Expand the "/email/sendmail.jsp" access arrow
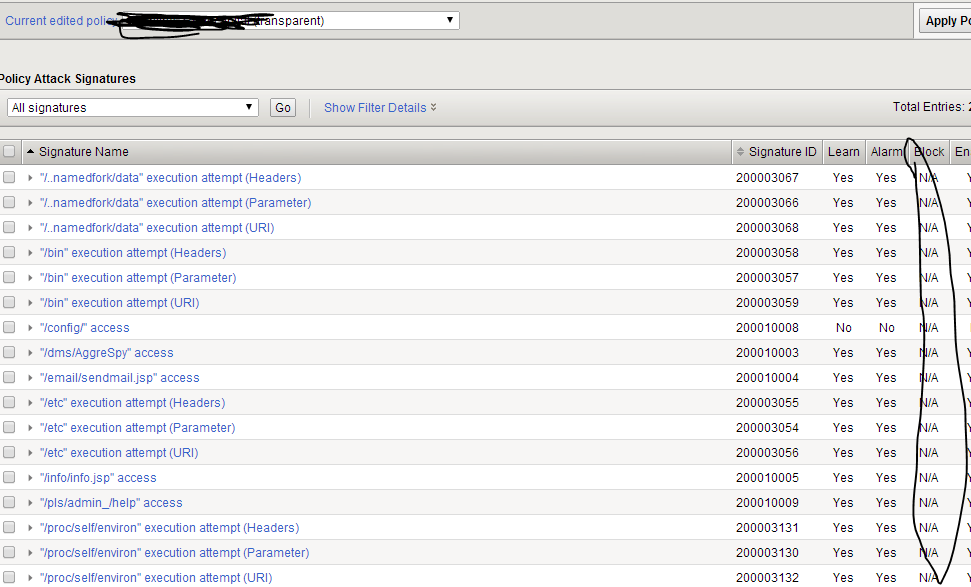The height and width of the screenshot is (587, 971). click(30, 378)
